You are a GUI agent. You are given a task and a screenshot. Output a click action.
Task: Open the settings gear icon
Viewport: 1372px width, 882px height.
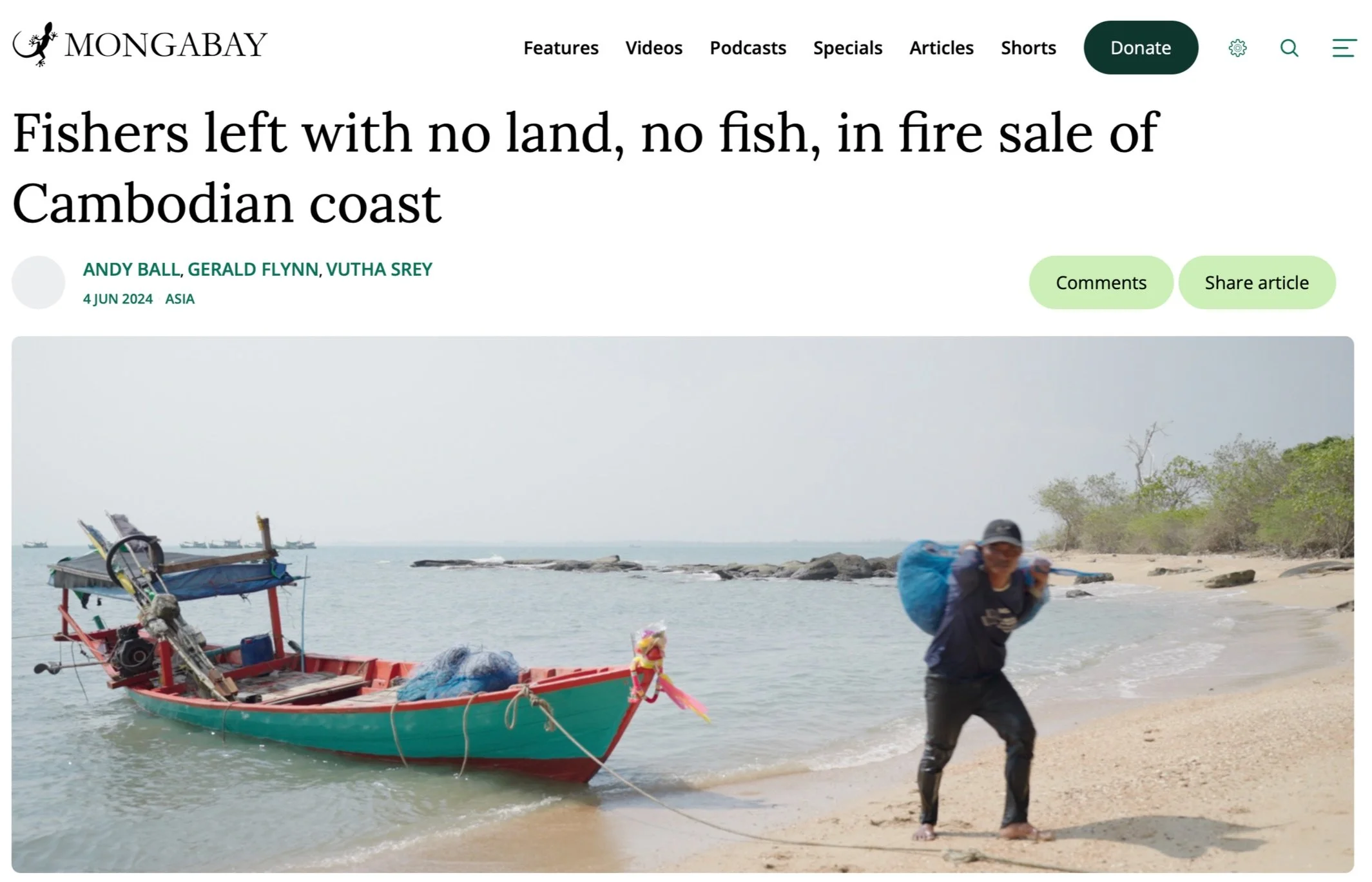1237,48
